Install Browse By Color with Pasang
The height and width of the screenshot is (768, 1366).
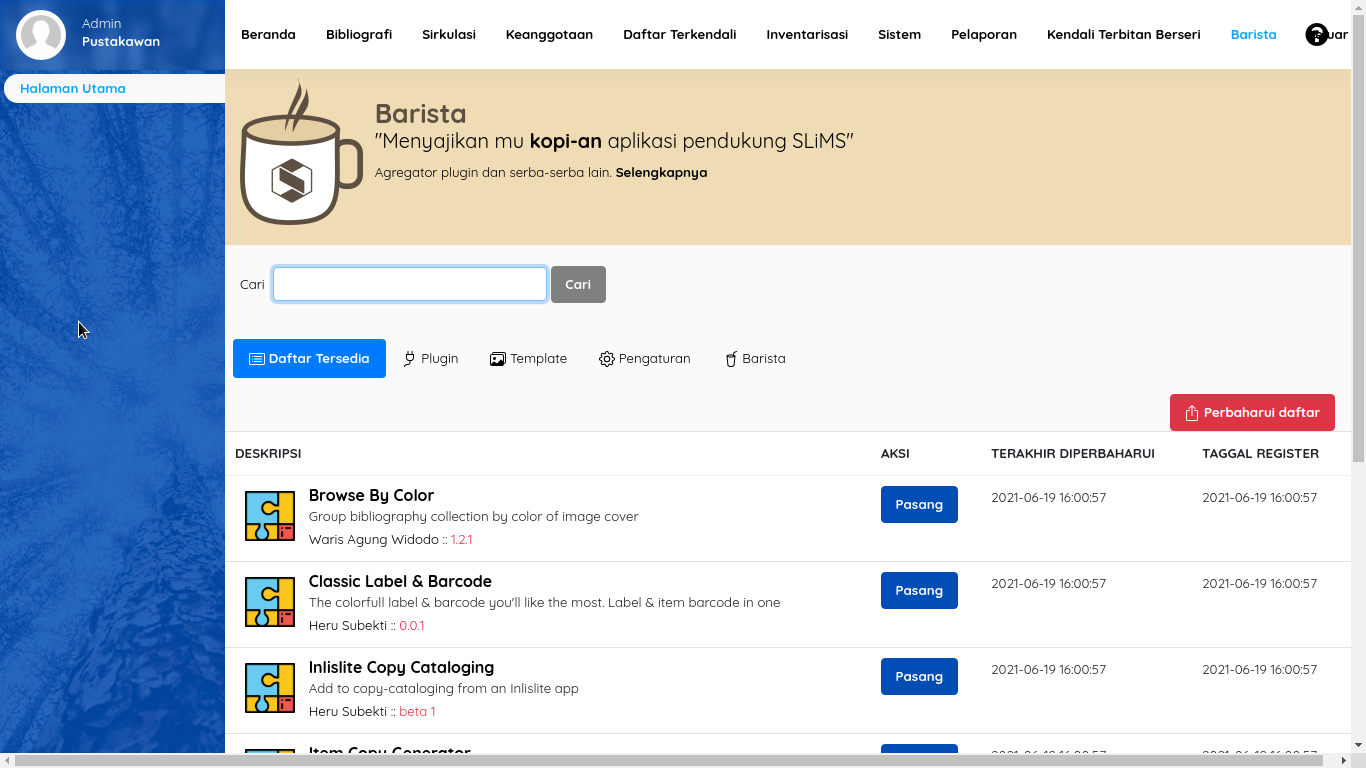[x=919, y=504]
